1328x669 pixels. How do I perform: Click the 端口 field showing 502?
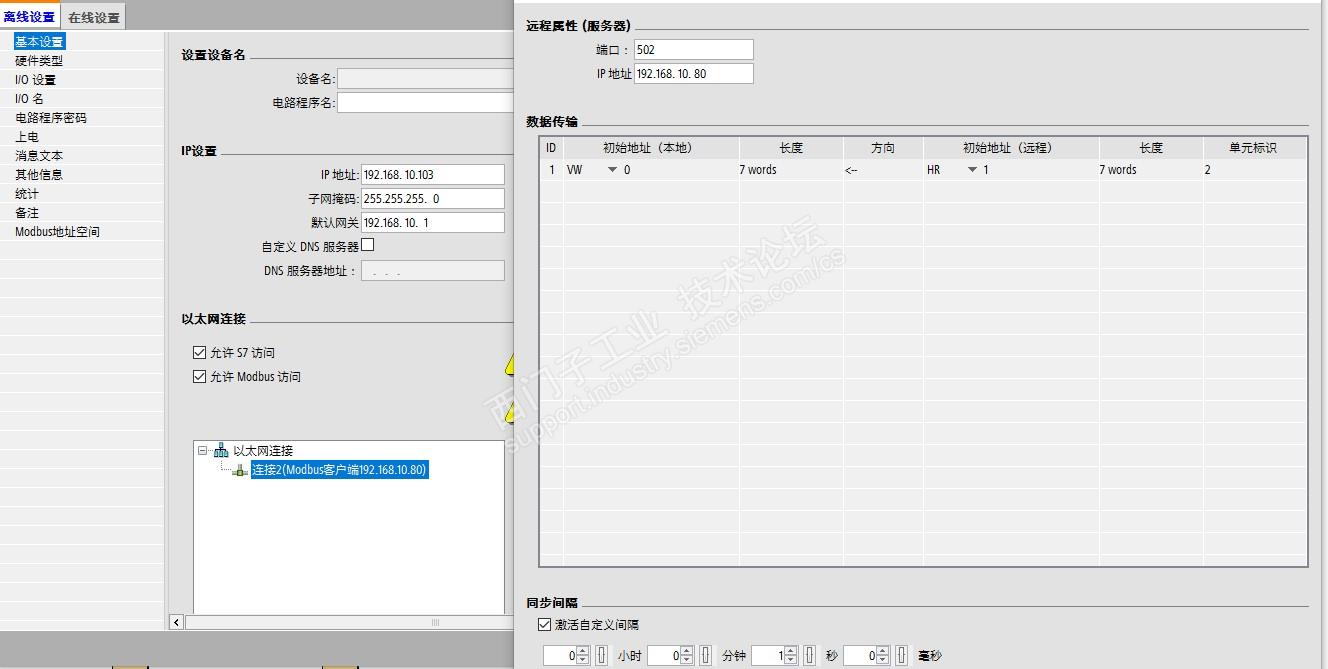[693, 50]
